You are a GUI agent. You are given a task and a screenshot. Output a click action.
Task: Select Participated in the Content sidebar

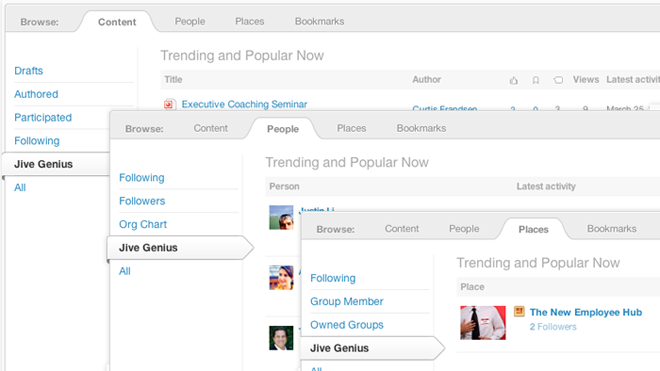(x=43, y=117)
